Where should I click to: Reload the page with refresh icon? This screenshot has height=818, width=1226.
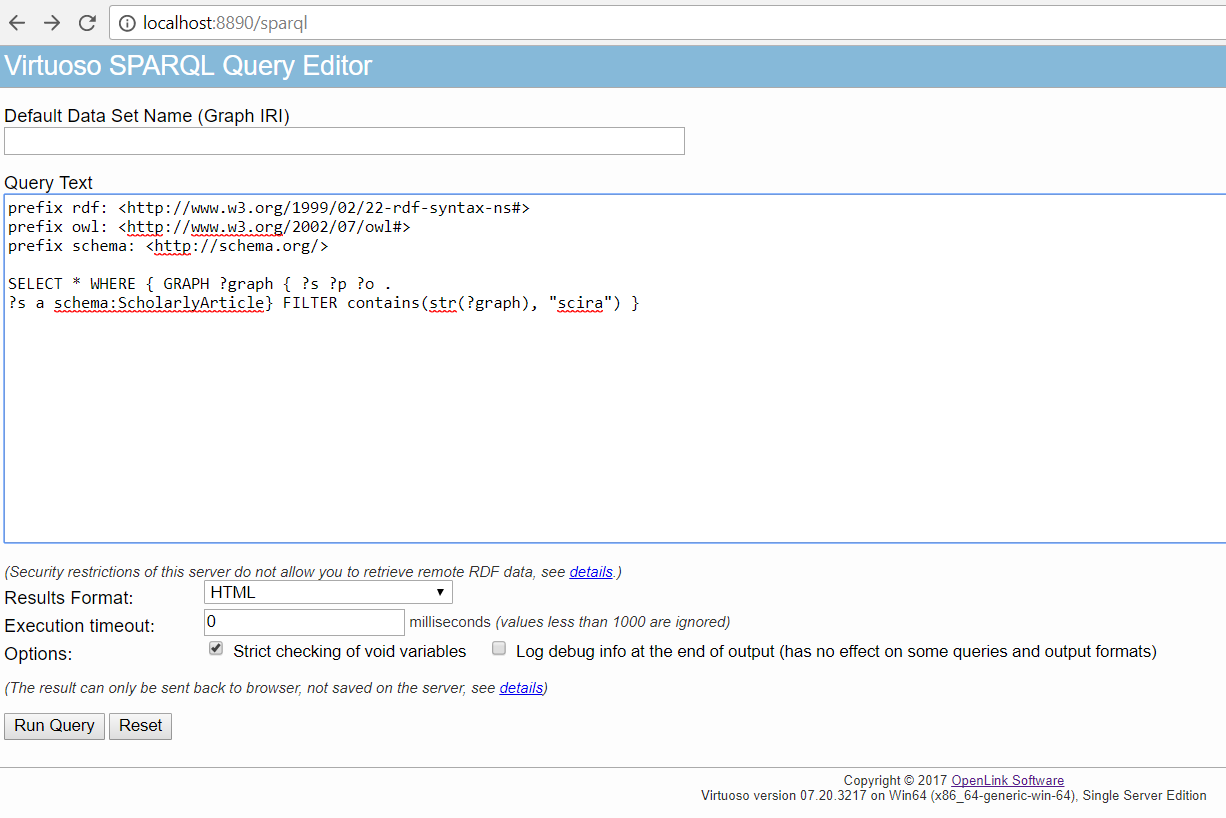[87, 22]
